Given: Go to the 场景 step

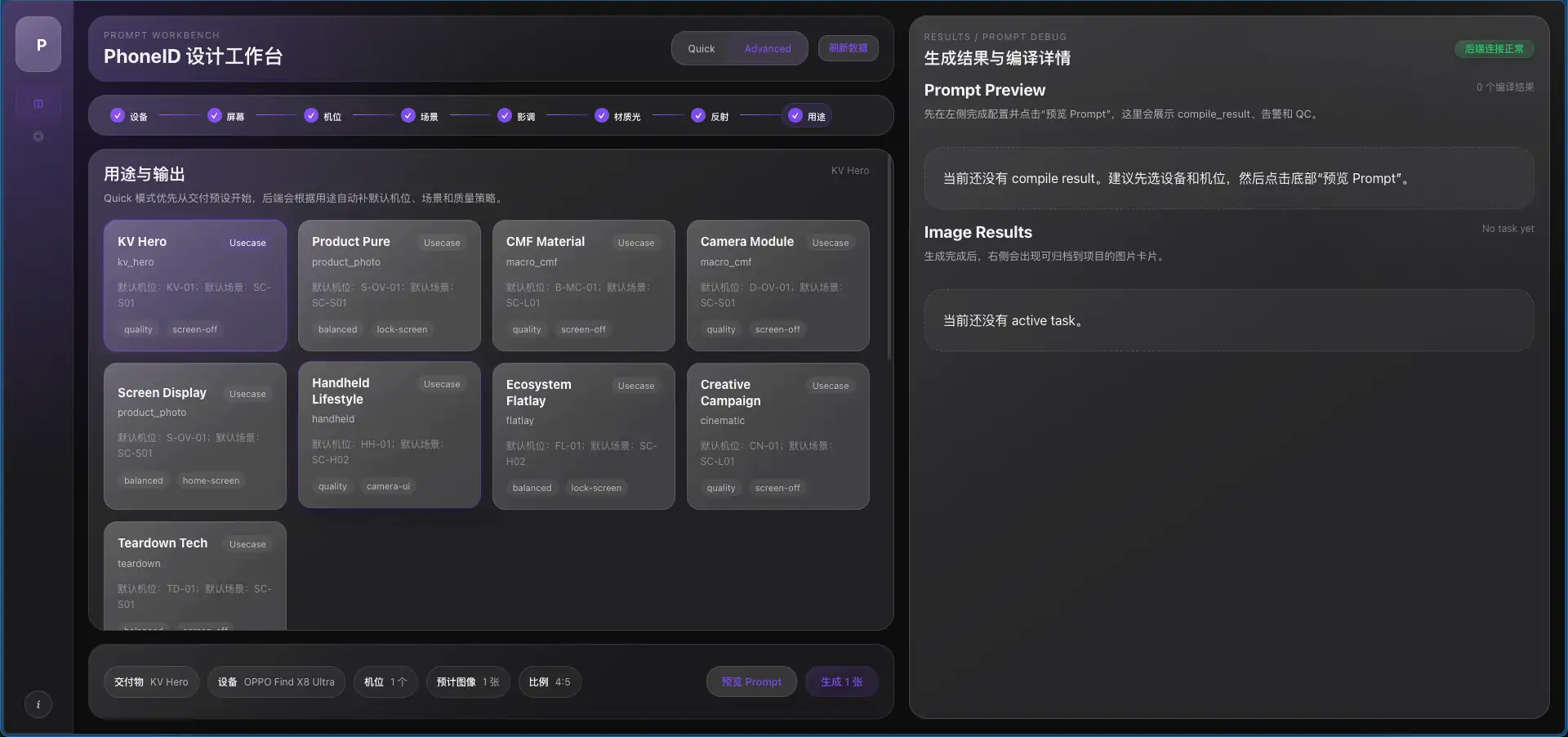Looking at the screenshot, I should point(420,116).
